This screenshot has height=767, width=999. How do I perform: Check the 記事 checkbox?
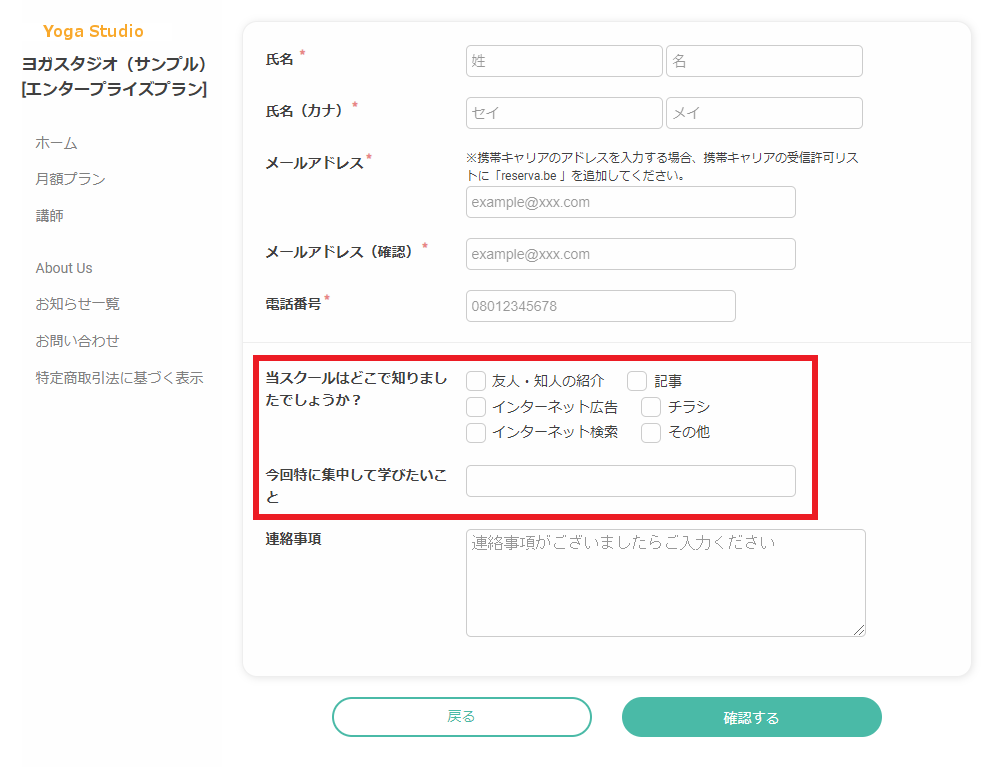637,381
